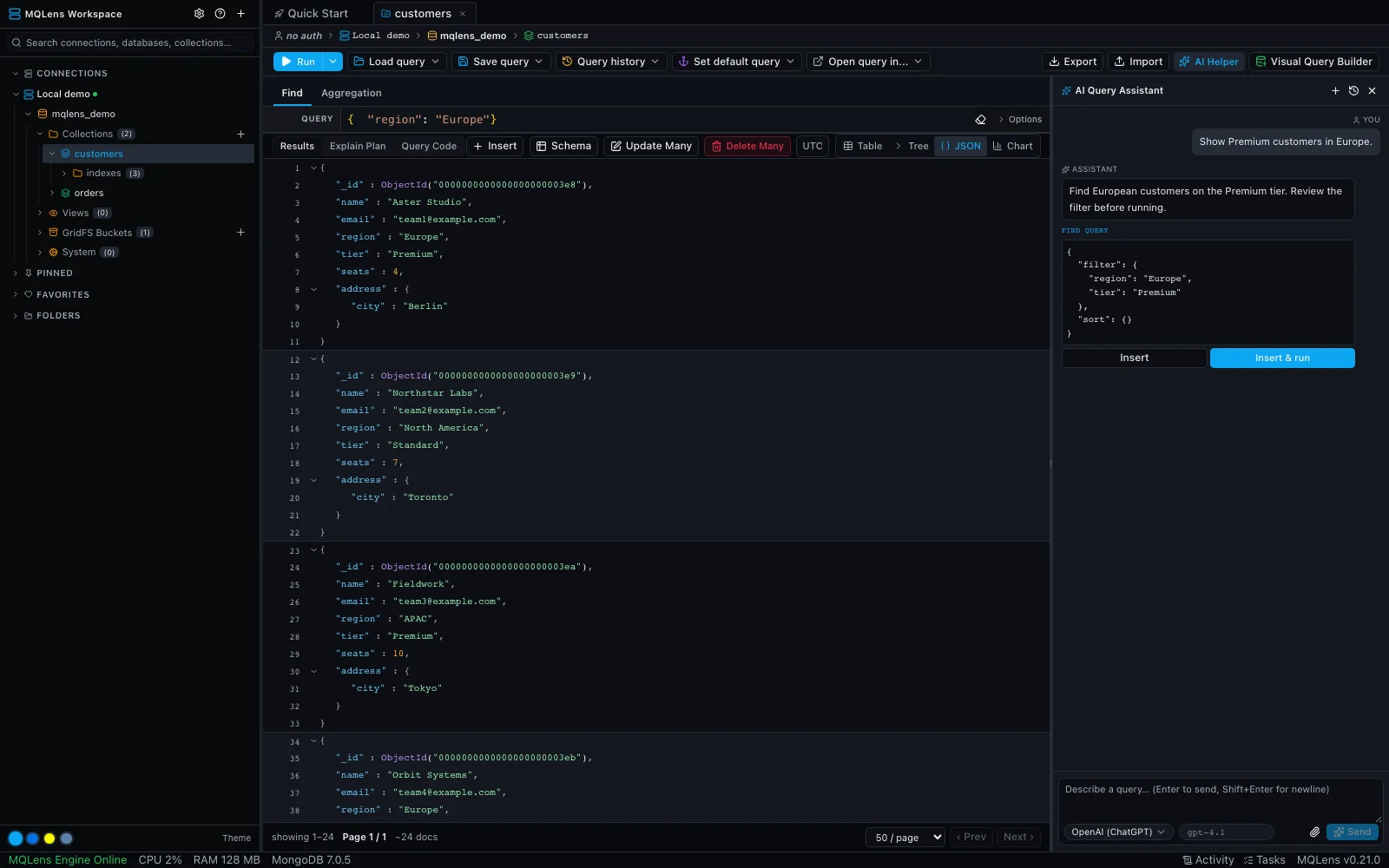
Task: Add a new connection with plus icon
Action: pos(240,14)
